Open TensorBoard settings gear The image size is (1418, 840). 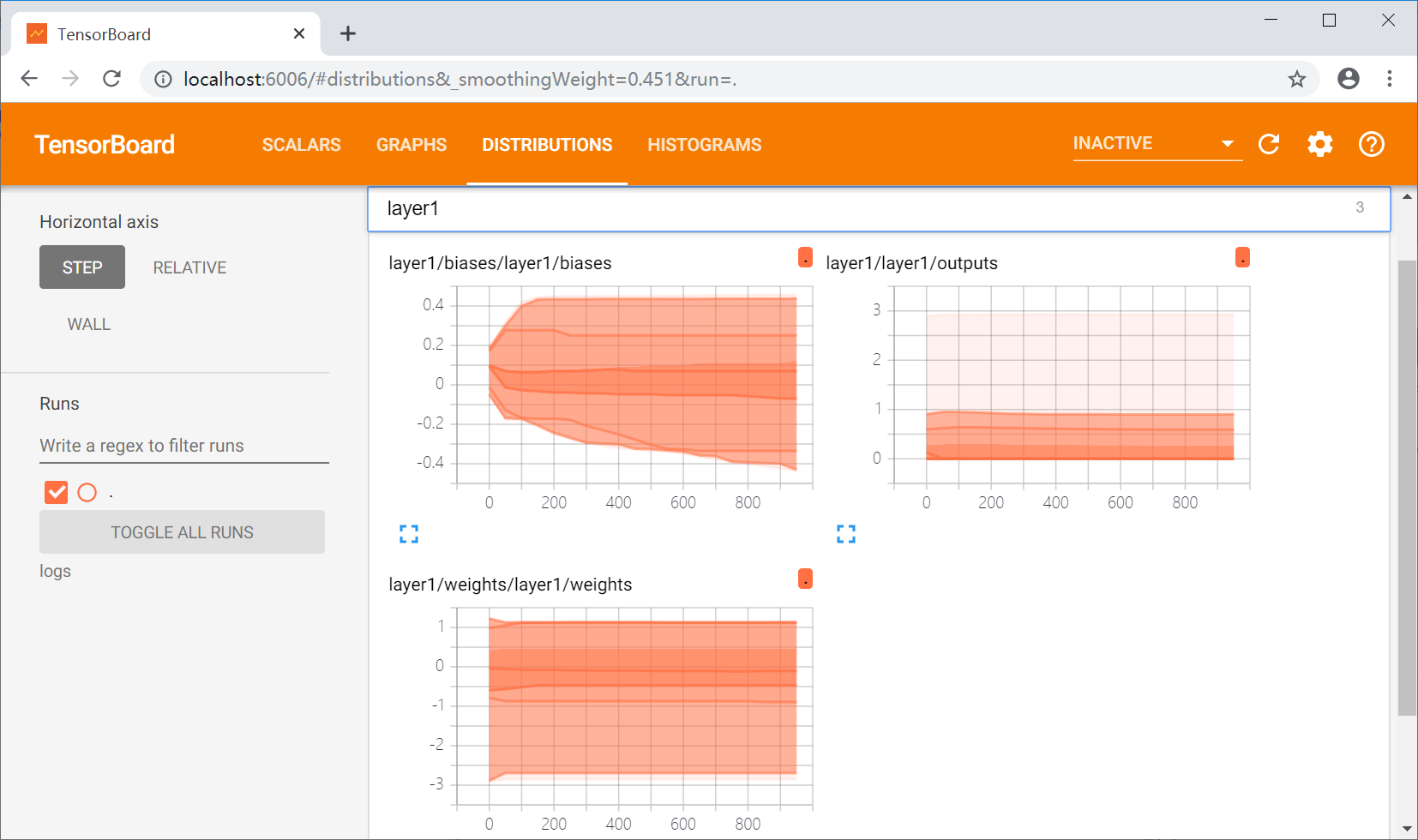click(x=1320, y=144)
